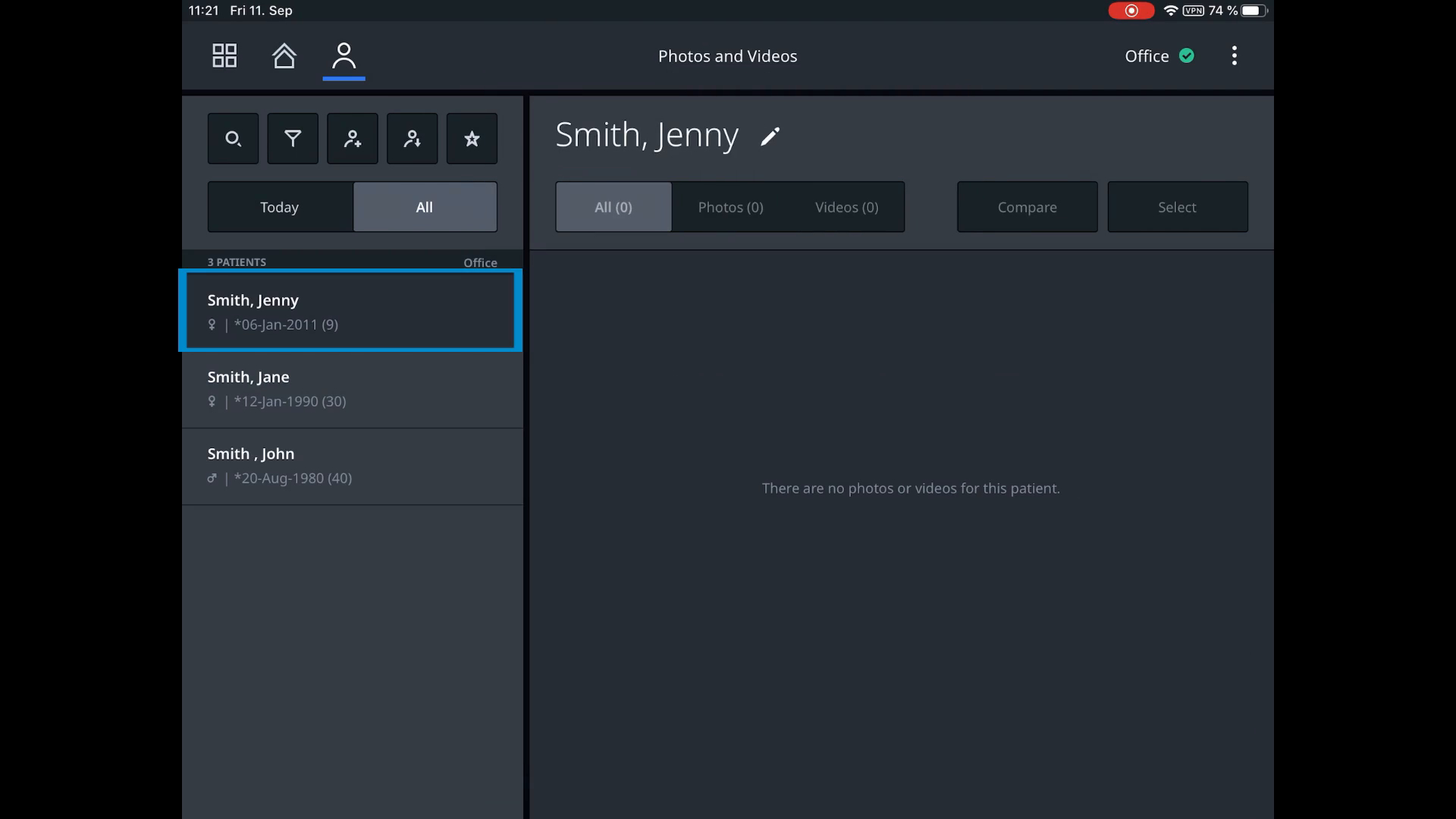Screen dimensions: 1456x819
Task: Click the home navigation icon
Action: coord(284,55)
